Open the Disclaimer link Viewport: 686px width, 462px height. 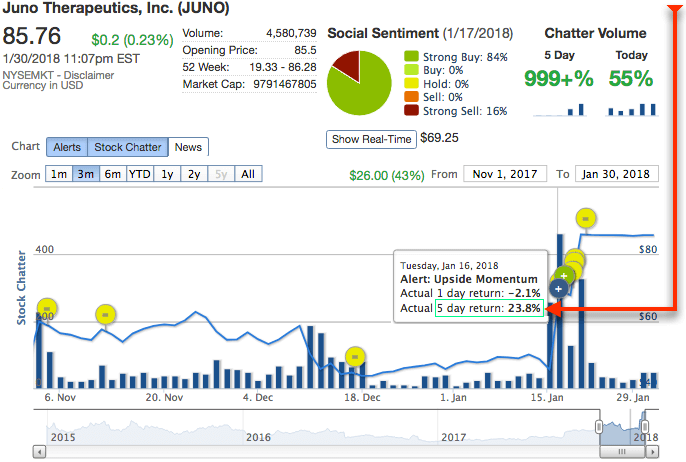(x=89, y=75)
